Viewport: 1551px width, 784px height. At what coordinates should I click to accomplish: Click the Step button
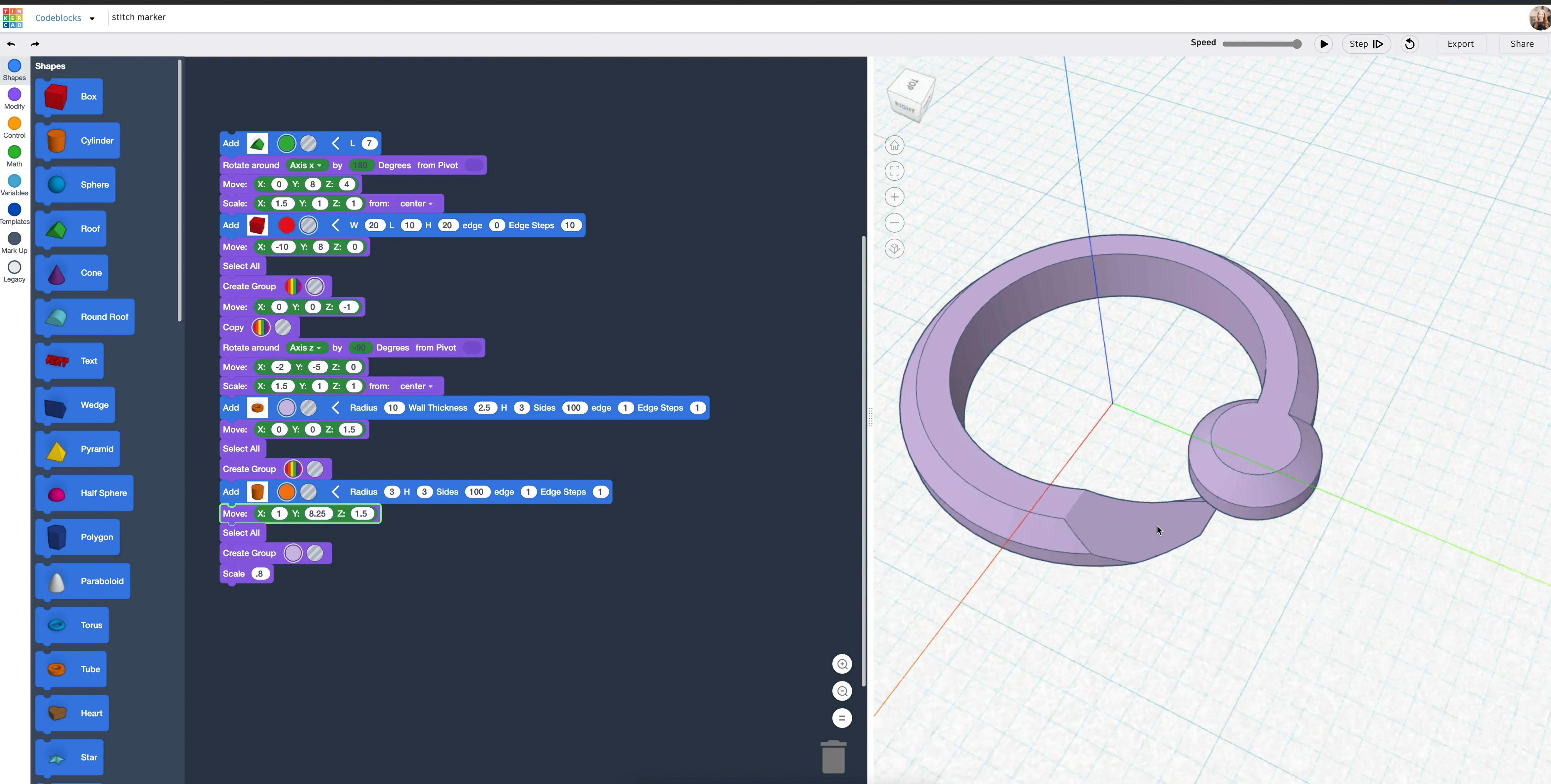pos(1366,44)
